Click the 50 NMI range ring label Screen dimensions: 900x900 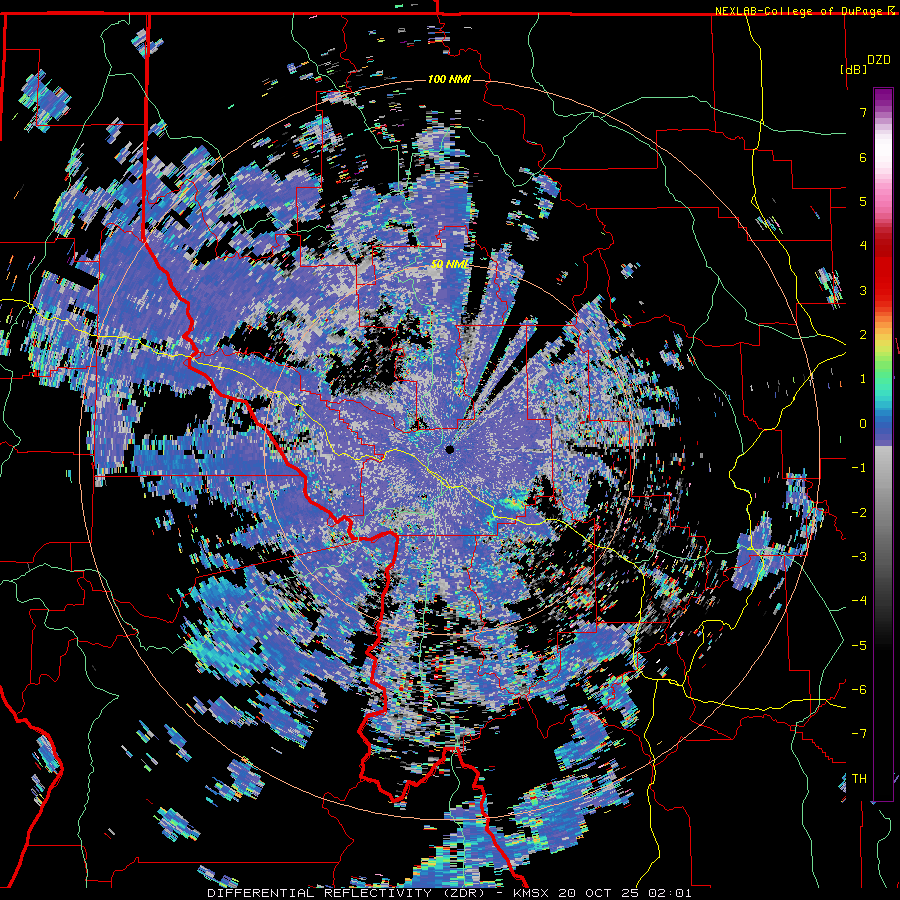click(x=449, y=265)
